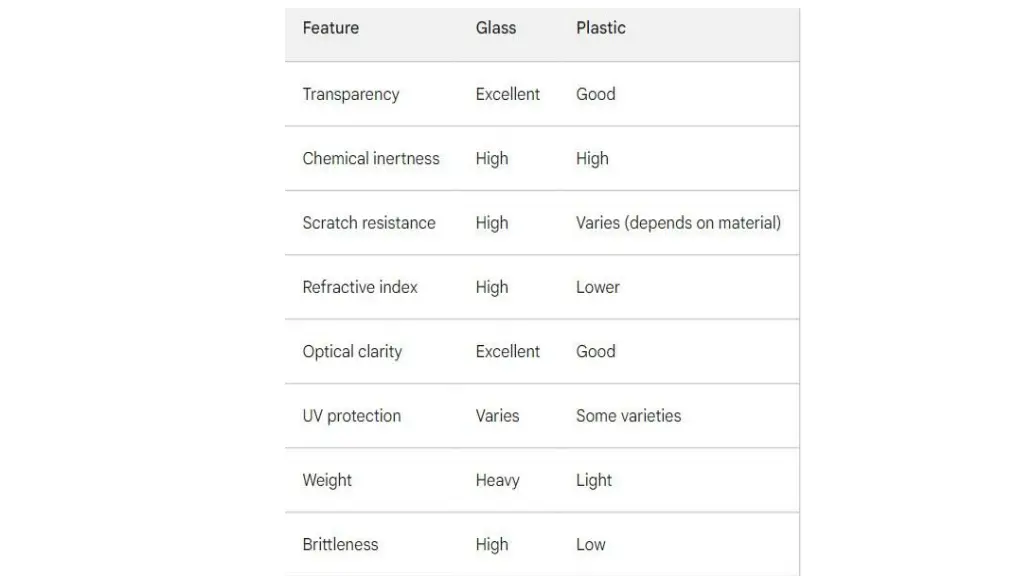
Task: Click the UV protection feature cell
Action: [351, 416]
